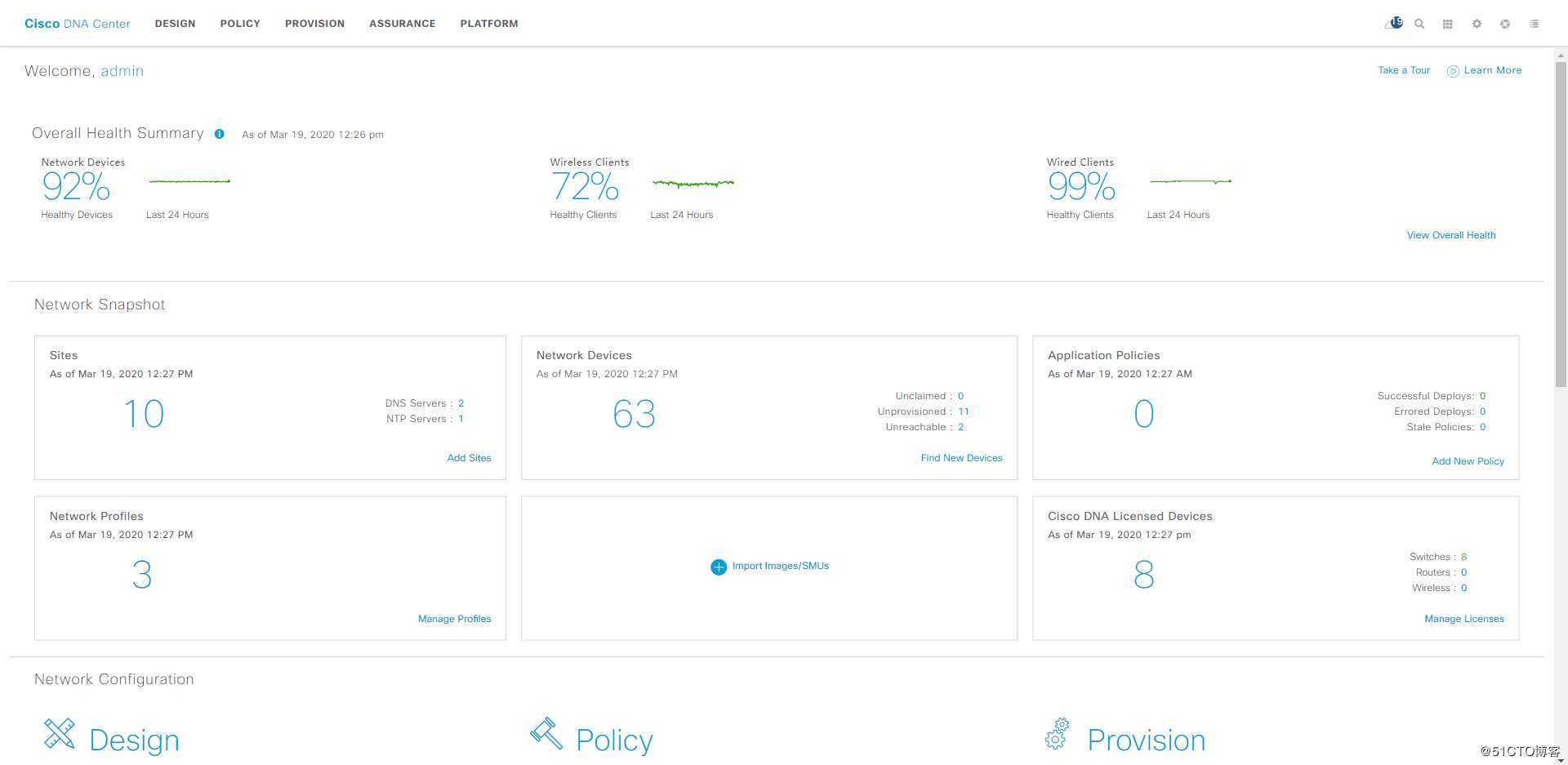Image resolution: width=1568 pixels, height=765 pixels.
Task: Open the notifications cloud icon with badge
Action: (x=1393, y=23)
